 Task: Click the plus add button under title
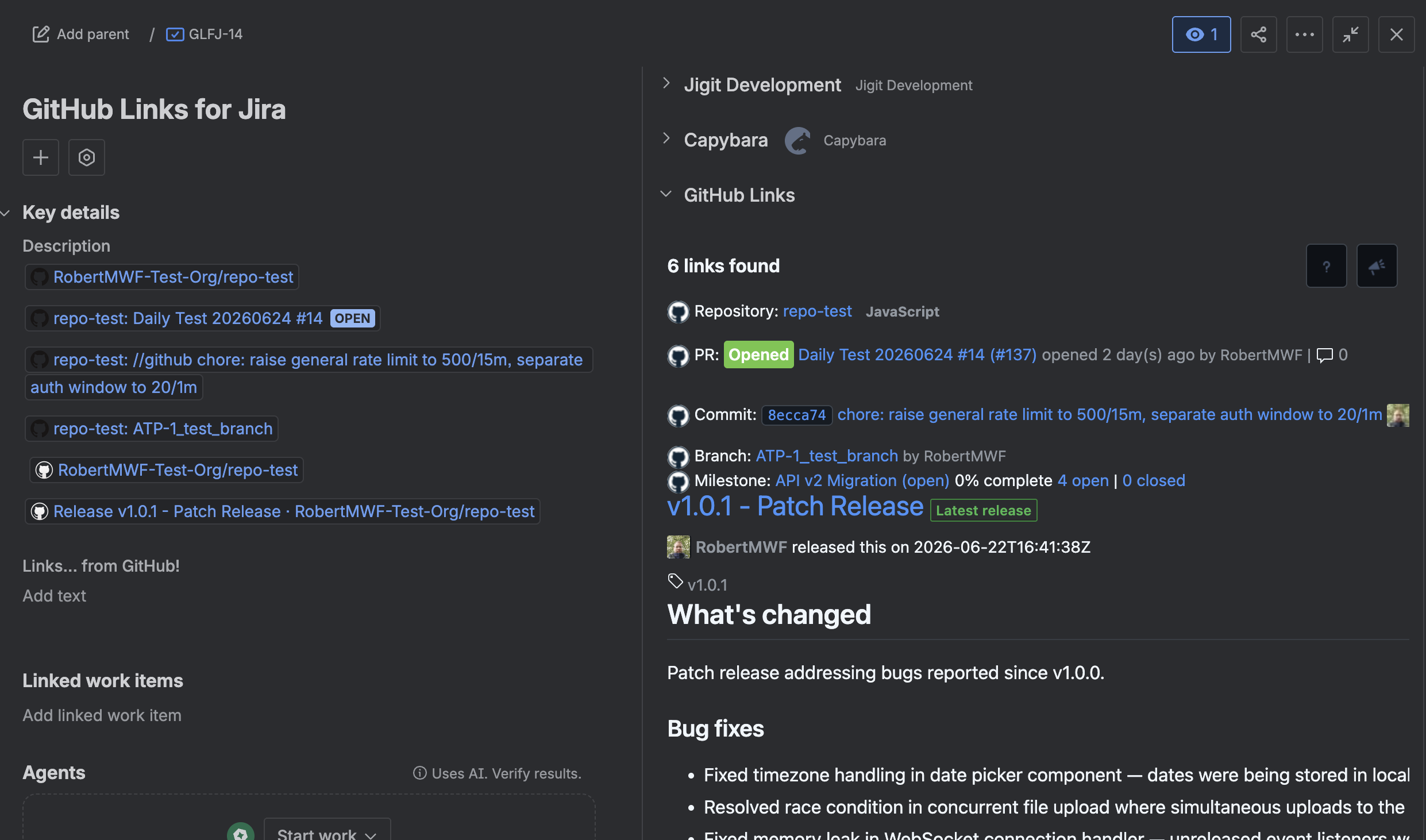[x=41, y=157]
